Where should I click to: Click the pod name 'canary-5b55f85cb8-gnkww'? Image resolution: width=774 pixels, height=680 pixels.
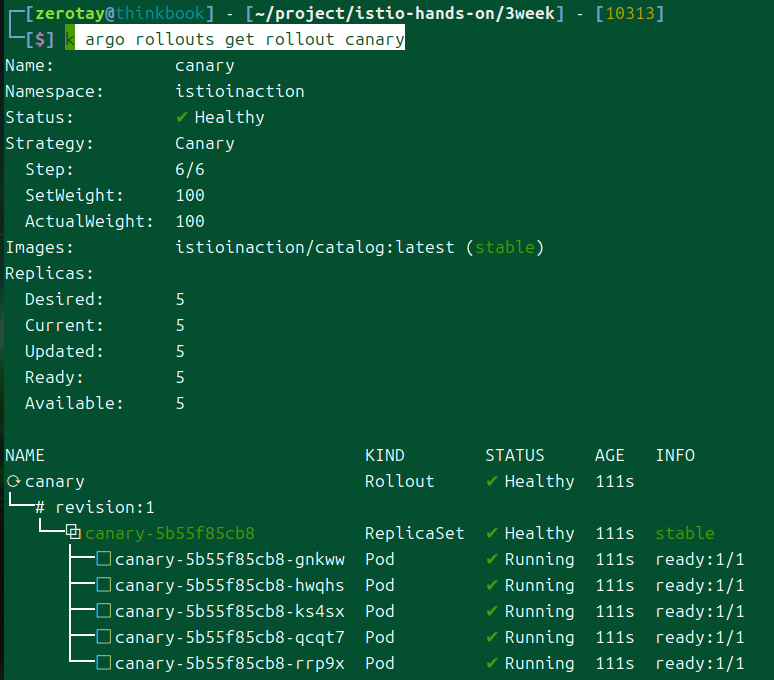(230, 559)
